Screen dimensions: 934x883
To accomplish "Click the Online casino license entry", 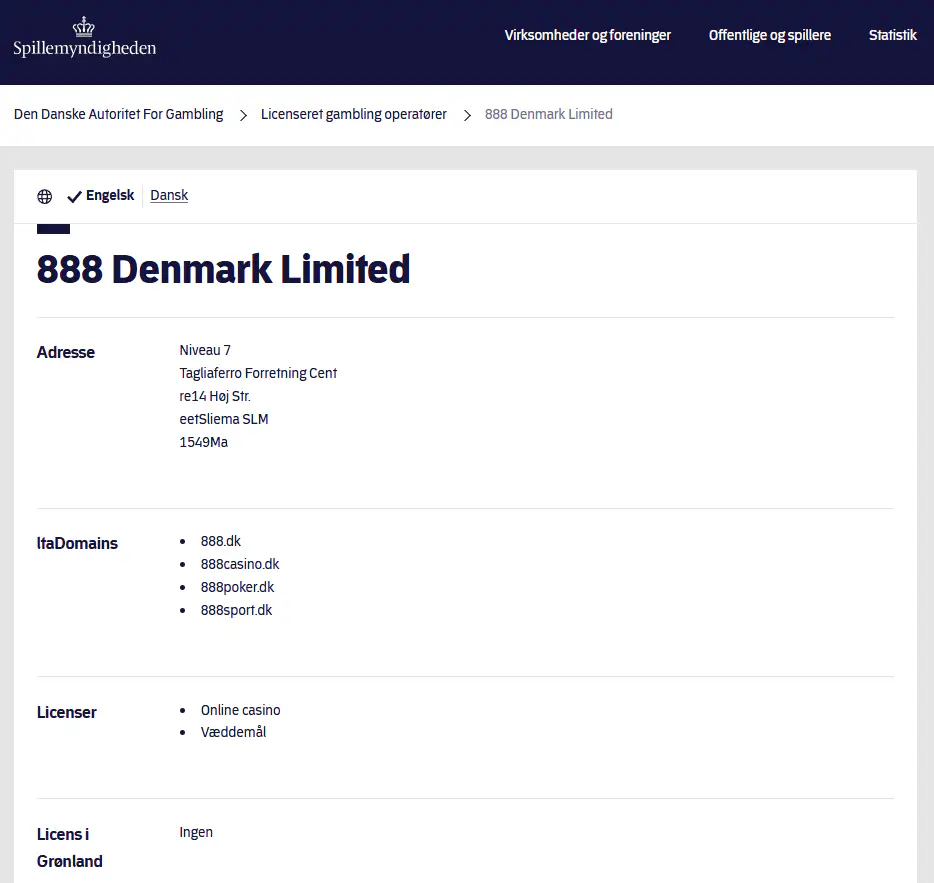I will [x=240, y=710].
